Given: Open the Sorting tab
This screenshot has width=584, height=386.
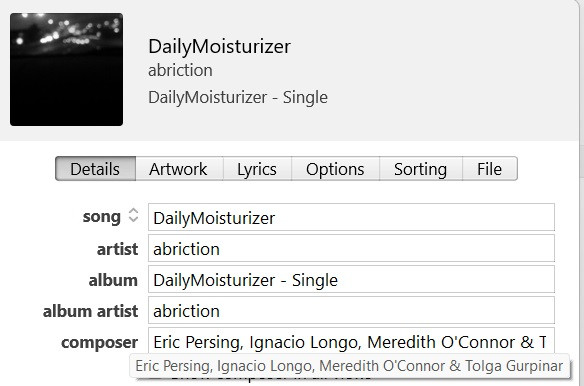Looking at the screenshot, I should pyautogui.click(x=421, y=169).
